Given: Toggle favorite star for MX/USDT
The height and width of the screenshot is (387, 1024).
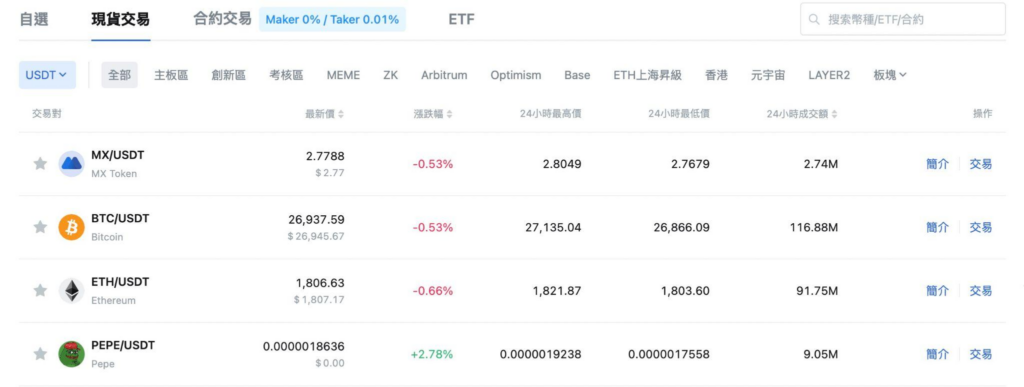Looking at the screenshot, I should [40, 164].
